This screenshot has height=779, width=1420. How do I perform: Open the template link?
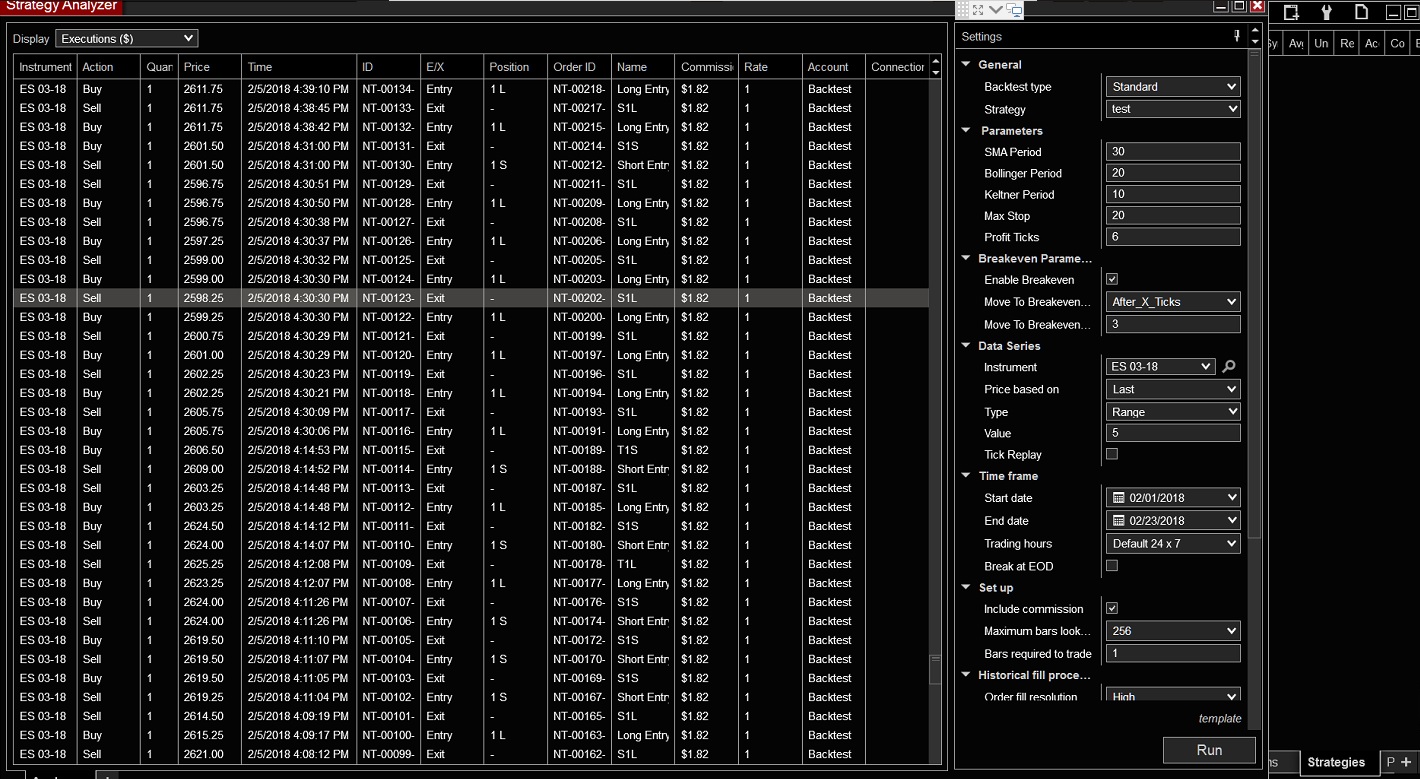(1220, 718)
